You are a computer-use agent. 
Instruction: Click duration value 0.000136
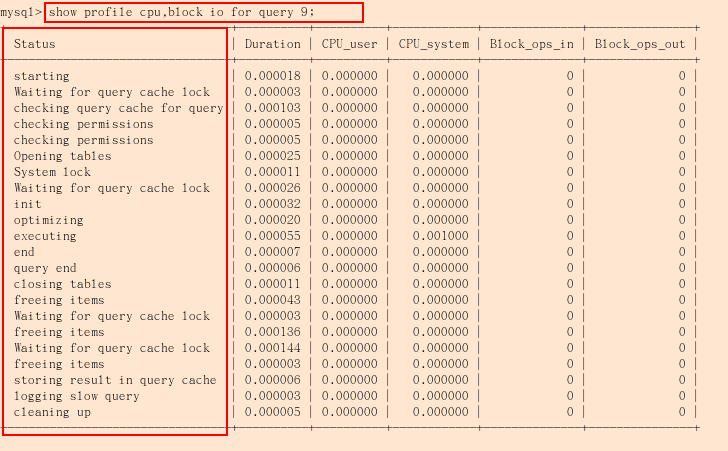click(273, 332)
